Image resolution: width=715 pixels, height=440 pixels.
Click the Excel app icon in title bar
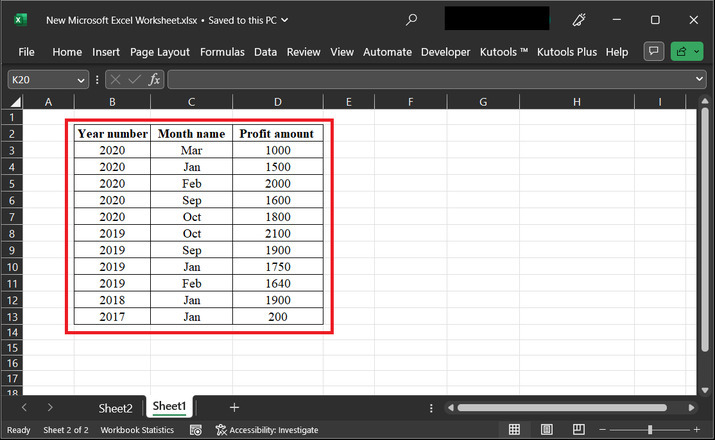[20, 20]
